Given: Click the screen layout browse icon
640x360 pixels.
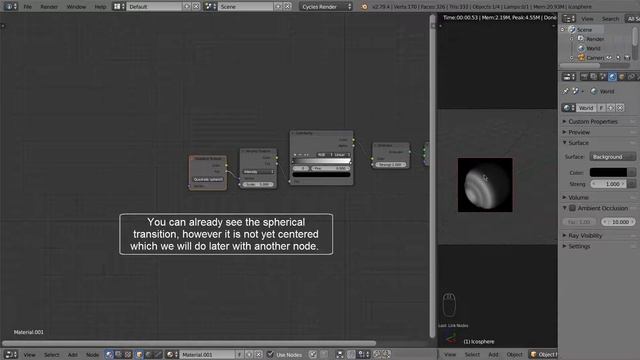Looking at the screenshot, I should (119, 7).
